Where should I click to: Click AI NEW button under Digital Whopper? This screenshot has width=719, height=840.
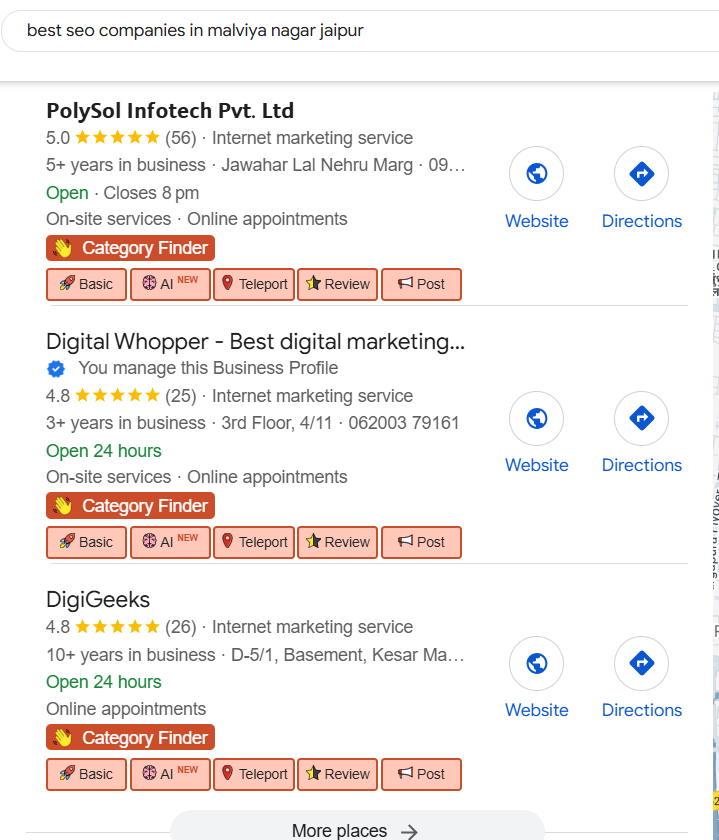pos(170,542)
